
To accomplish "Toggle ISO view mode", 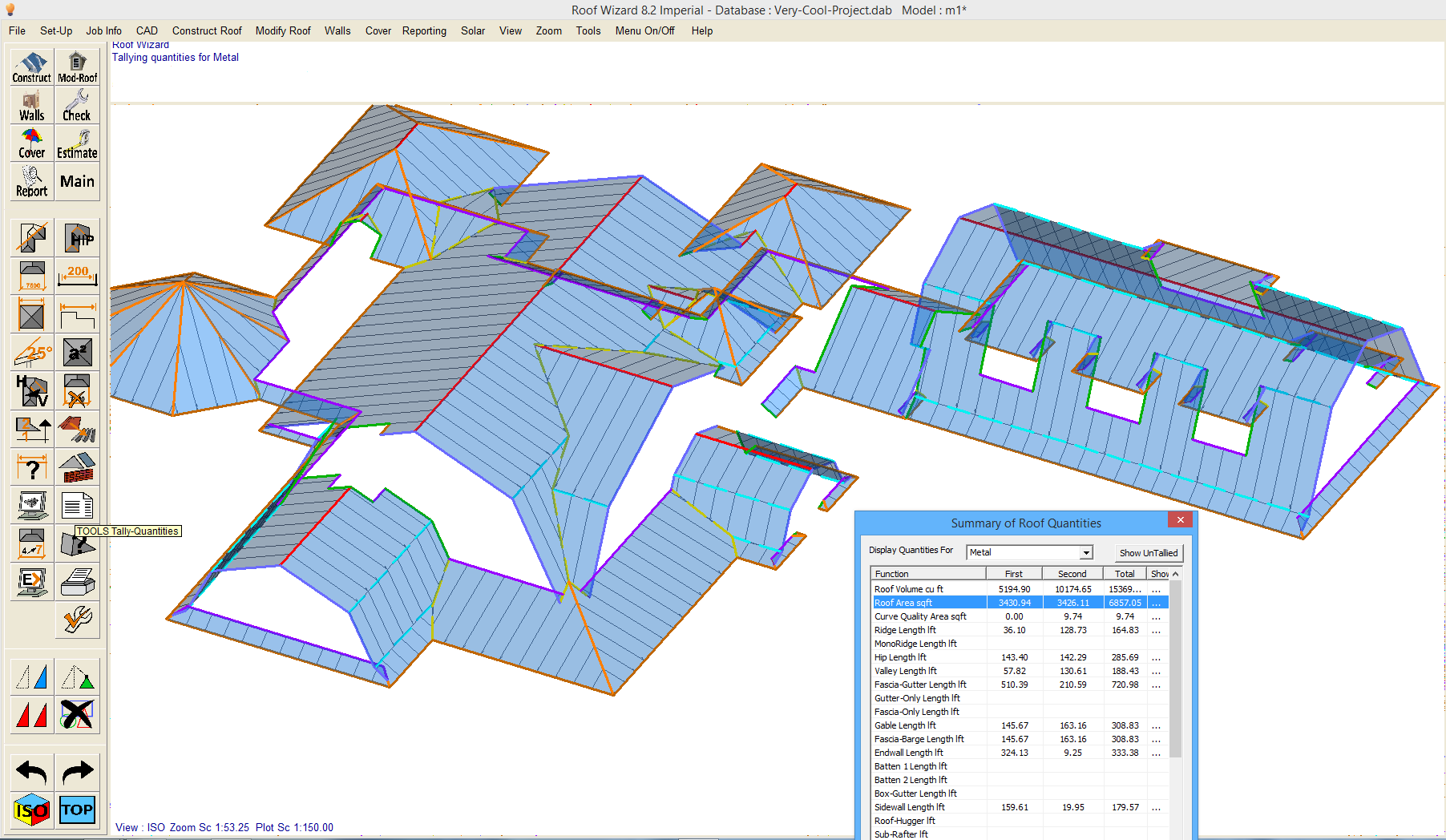I will tap(30, 810).
